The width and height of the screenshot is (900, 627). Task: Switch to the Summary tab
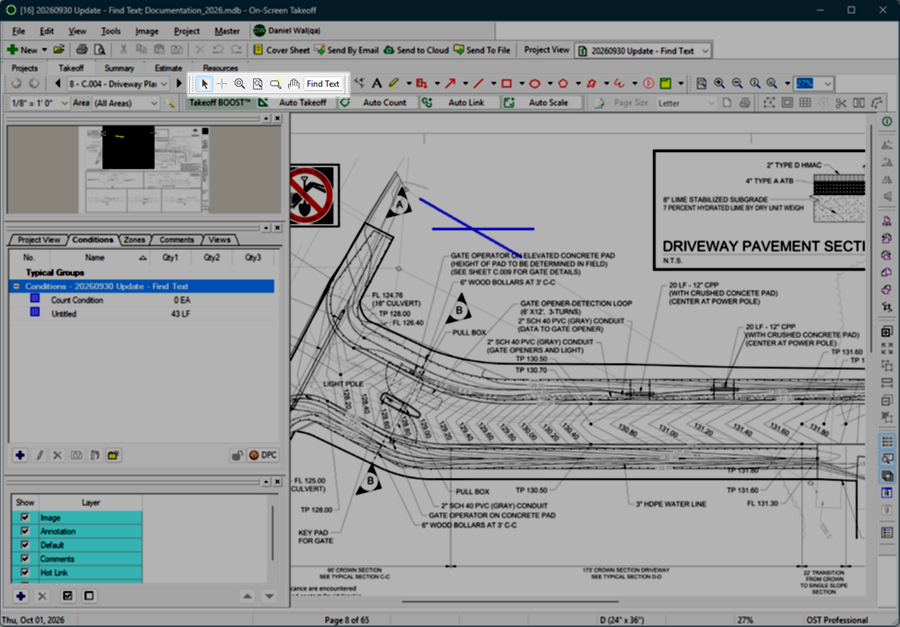coord(119,68)
